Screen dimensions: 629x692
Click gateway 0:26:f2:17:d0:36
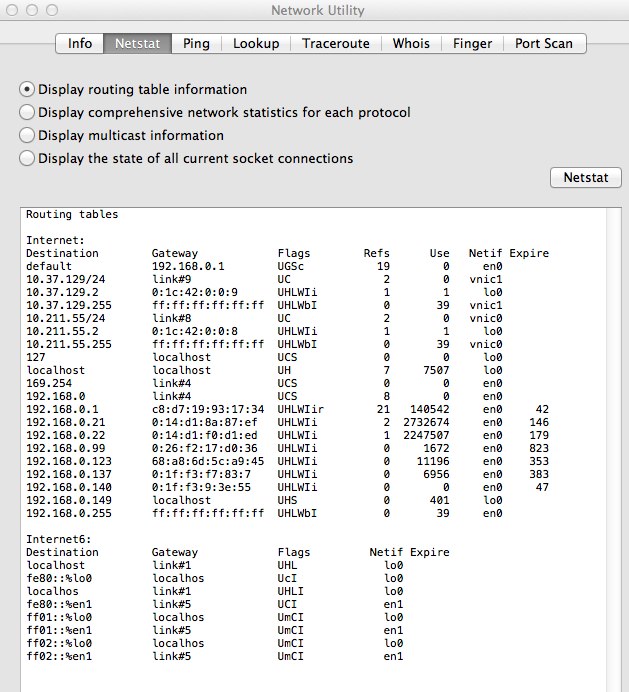tap(205, 448)
